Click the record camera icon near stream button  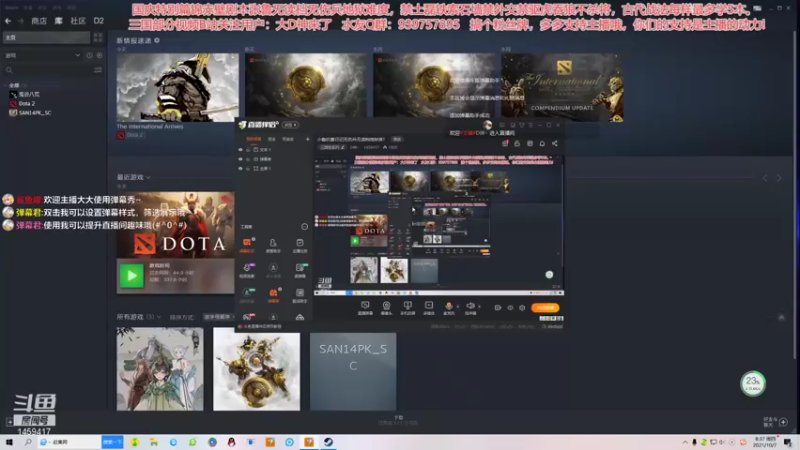click(x=497, y=308)
